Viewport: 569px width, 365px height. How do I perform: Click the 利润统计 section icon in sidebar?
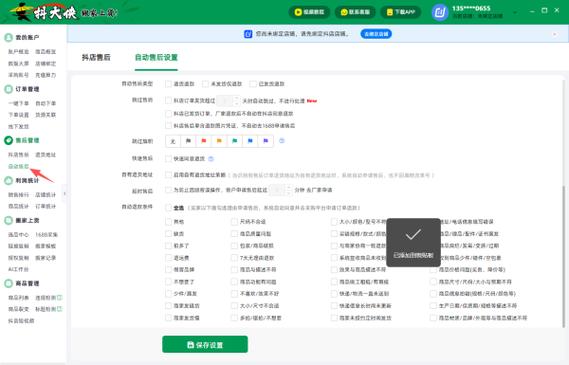click(x=8, y=180)
